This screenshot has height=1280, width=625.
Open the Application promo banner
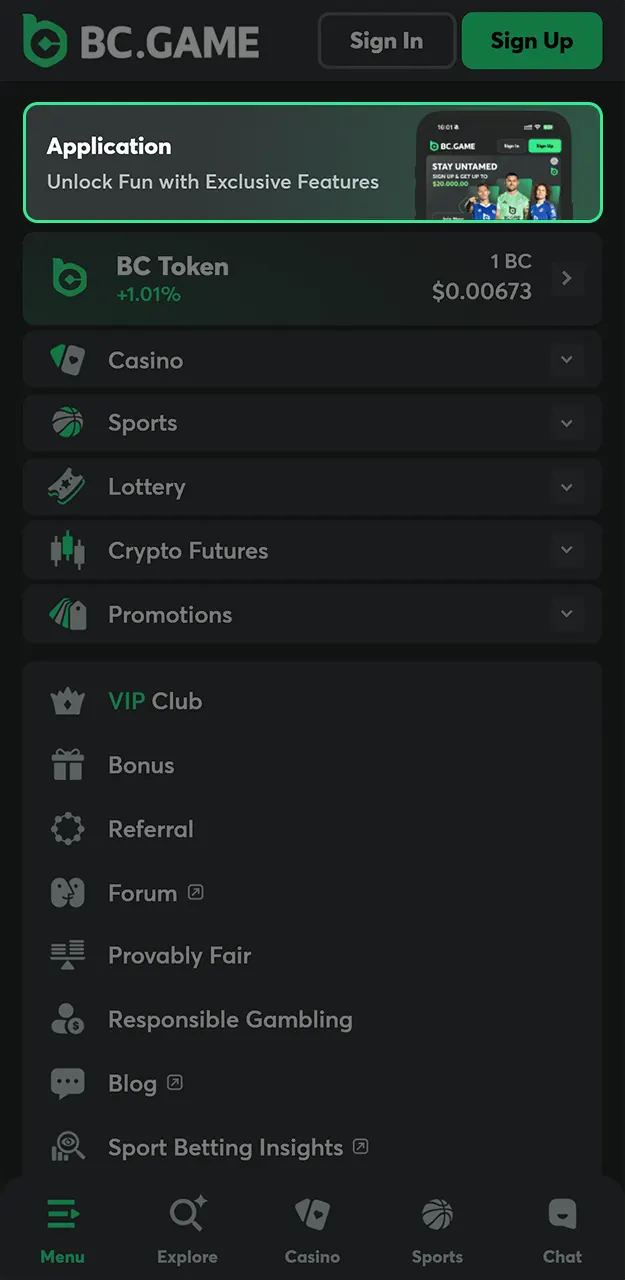[x=312, y=162]
